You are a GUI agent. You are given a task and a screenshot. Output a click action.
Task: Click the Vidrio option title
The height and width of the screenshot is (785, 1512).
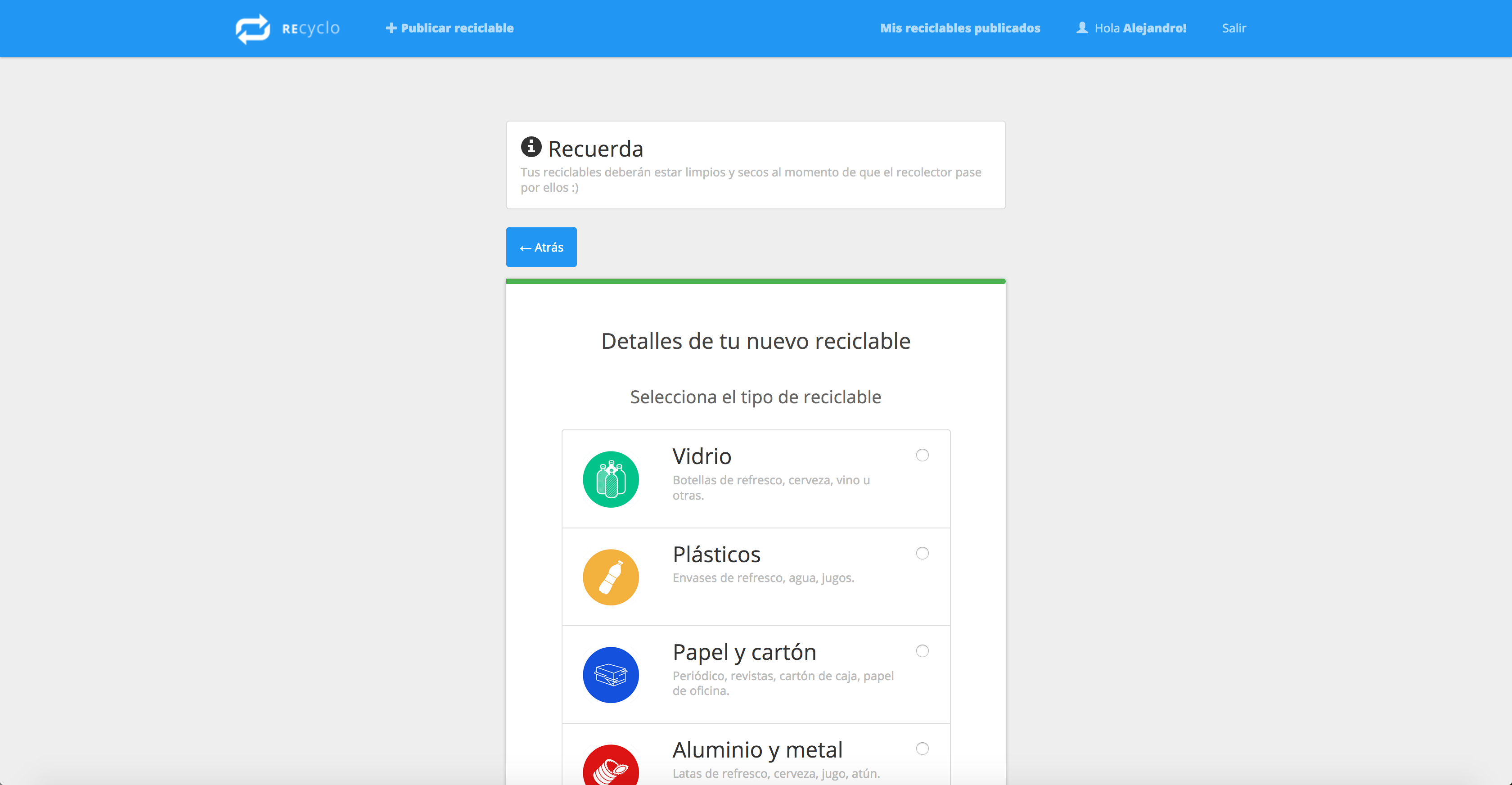pyautogui.click(x=702, y=456)
